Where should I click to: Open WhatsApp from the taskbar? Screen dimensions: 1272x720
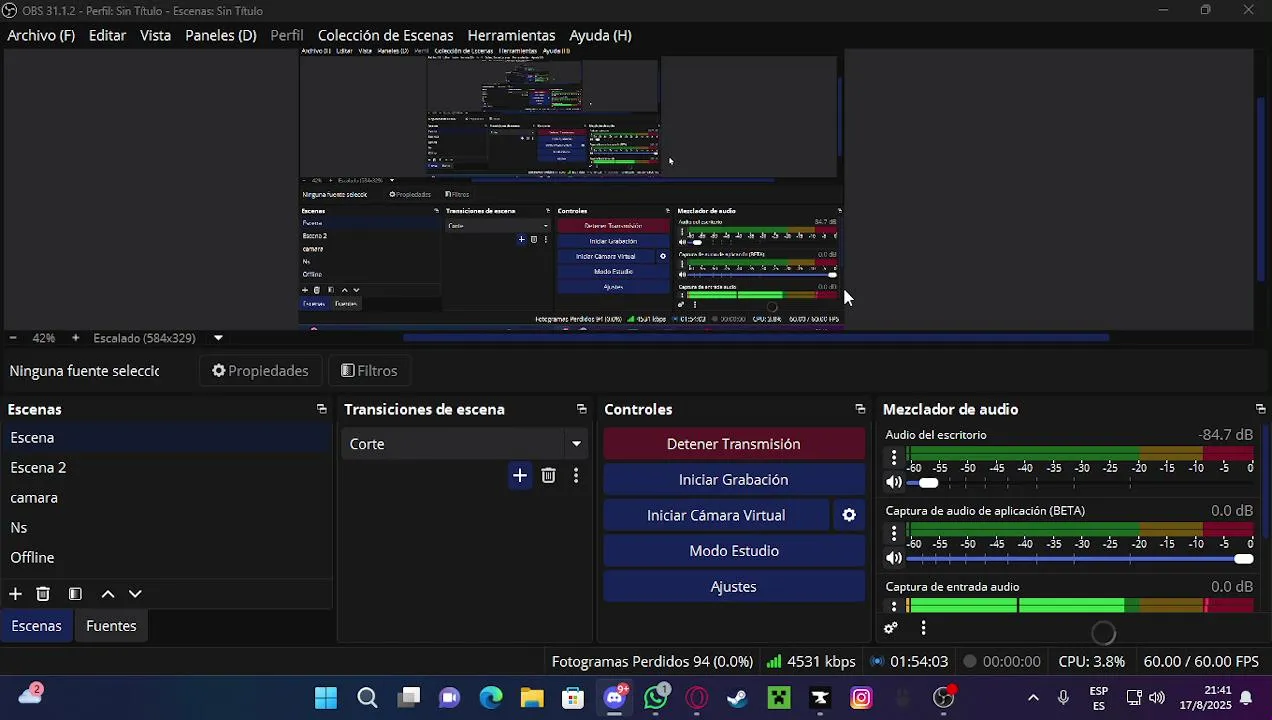656,698
